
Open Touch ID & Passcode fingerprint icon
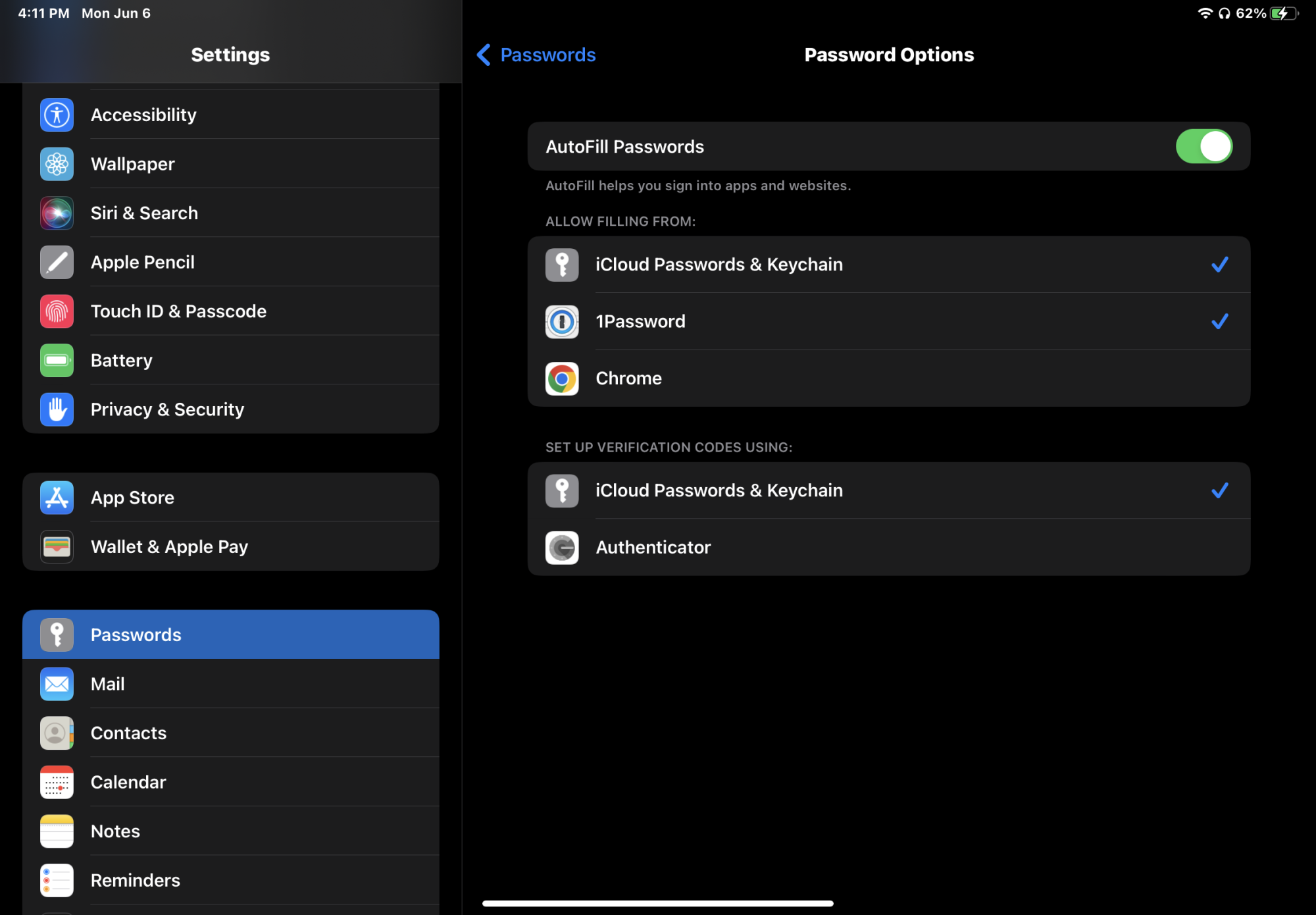point(57,311)
